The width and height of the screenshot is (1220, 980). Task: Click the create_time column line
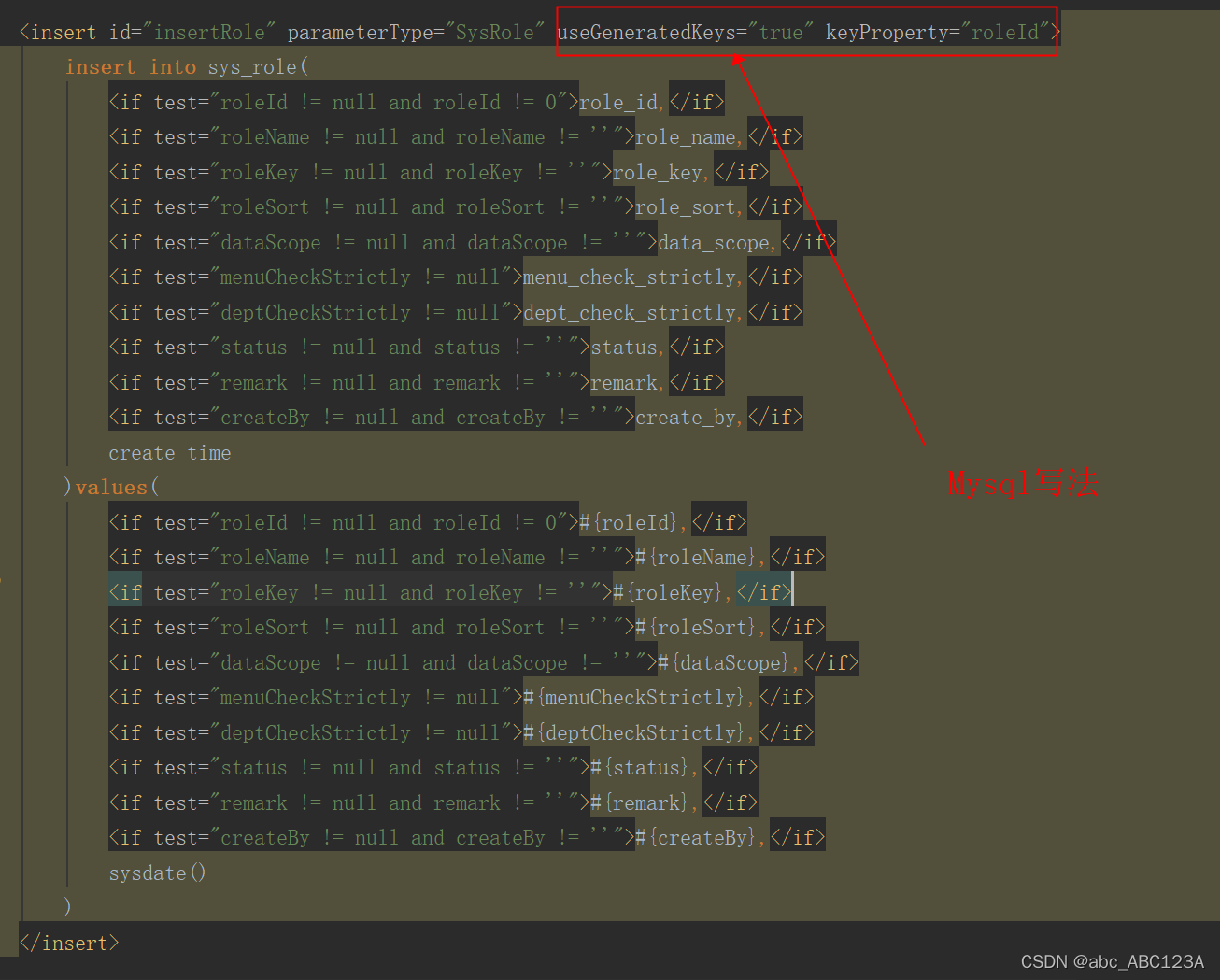pyautogui.click(x=170, y=453)
